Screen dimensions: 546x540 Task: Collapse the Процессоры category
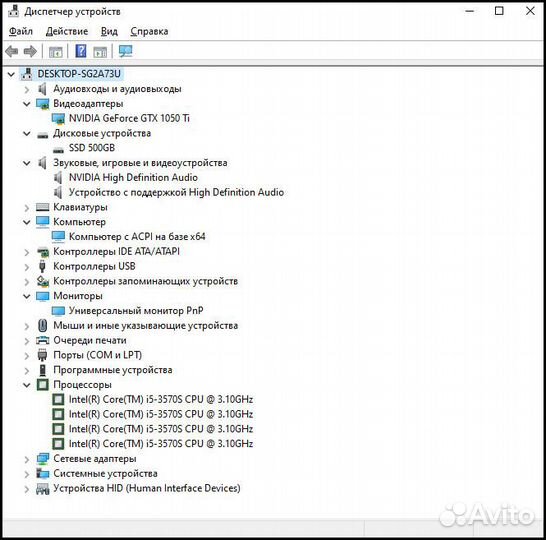26,385
